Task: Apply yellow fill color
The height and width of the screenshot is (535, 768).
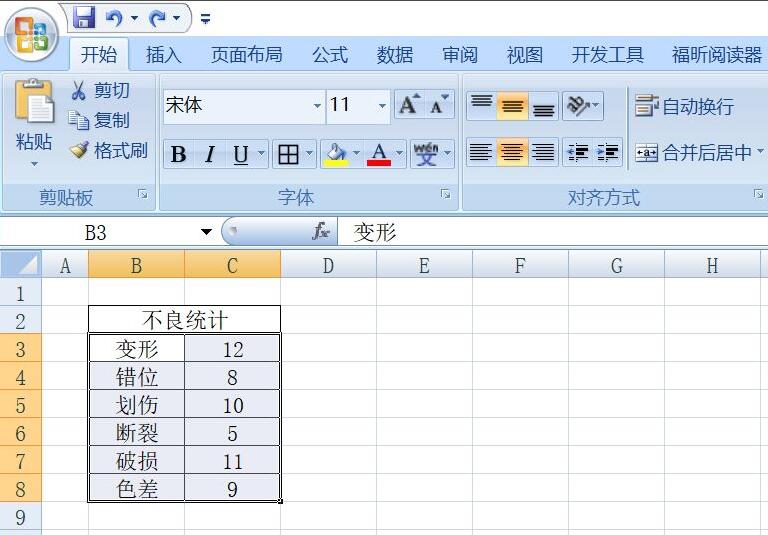Action: coord(336,154)
